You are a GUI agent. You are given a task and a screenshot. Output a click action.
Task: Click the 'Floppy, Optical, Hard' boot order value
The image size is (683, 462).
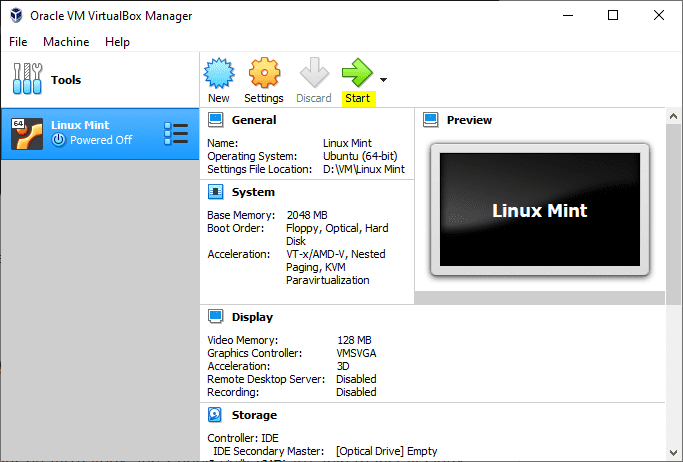(337, 228)
